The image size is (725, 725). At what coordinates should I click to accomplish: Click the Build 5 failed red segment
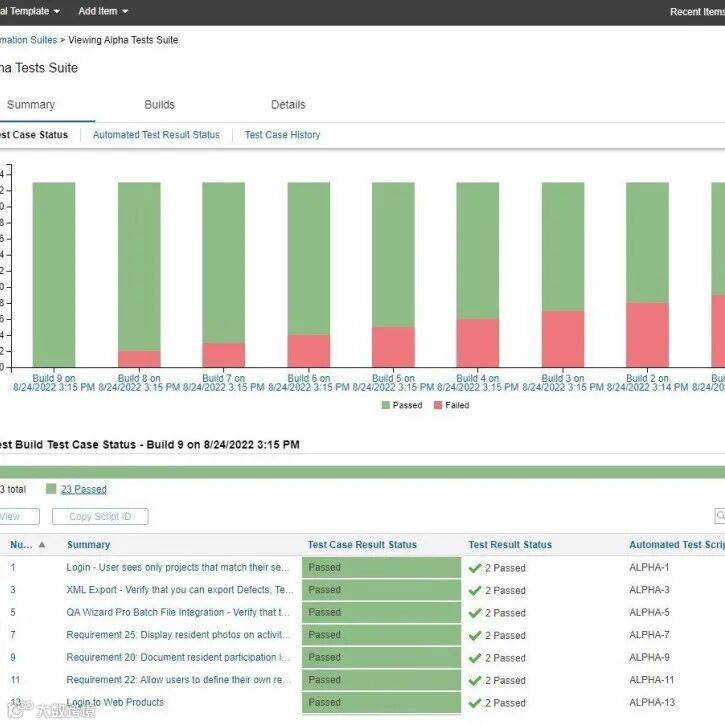click(x=393, y=347)
